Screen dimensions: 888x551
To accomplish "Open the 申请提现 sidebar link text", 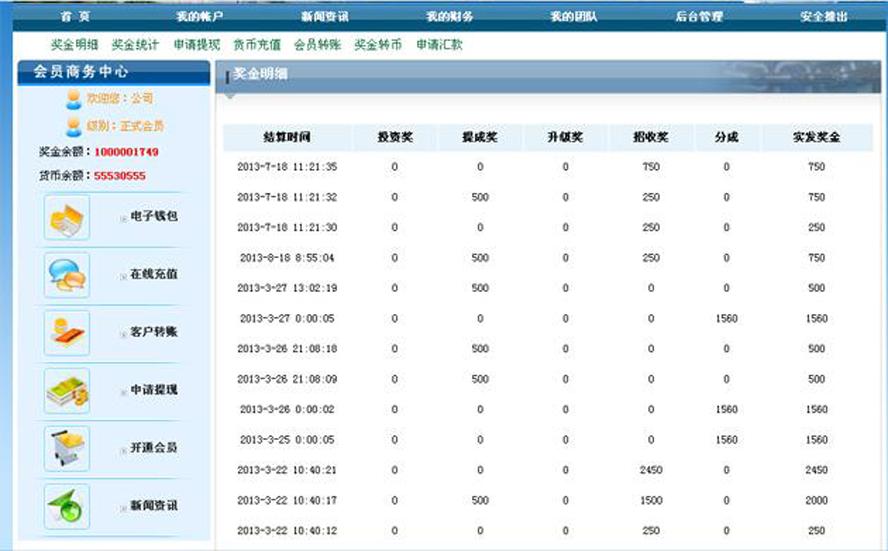I will coord(154,390).
